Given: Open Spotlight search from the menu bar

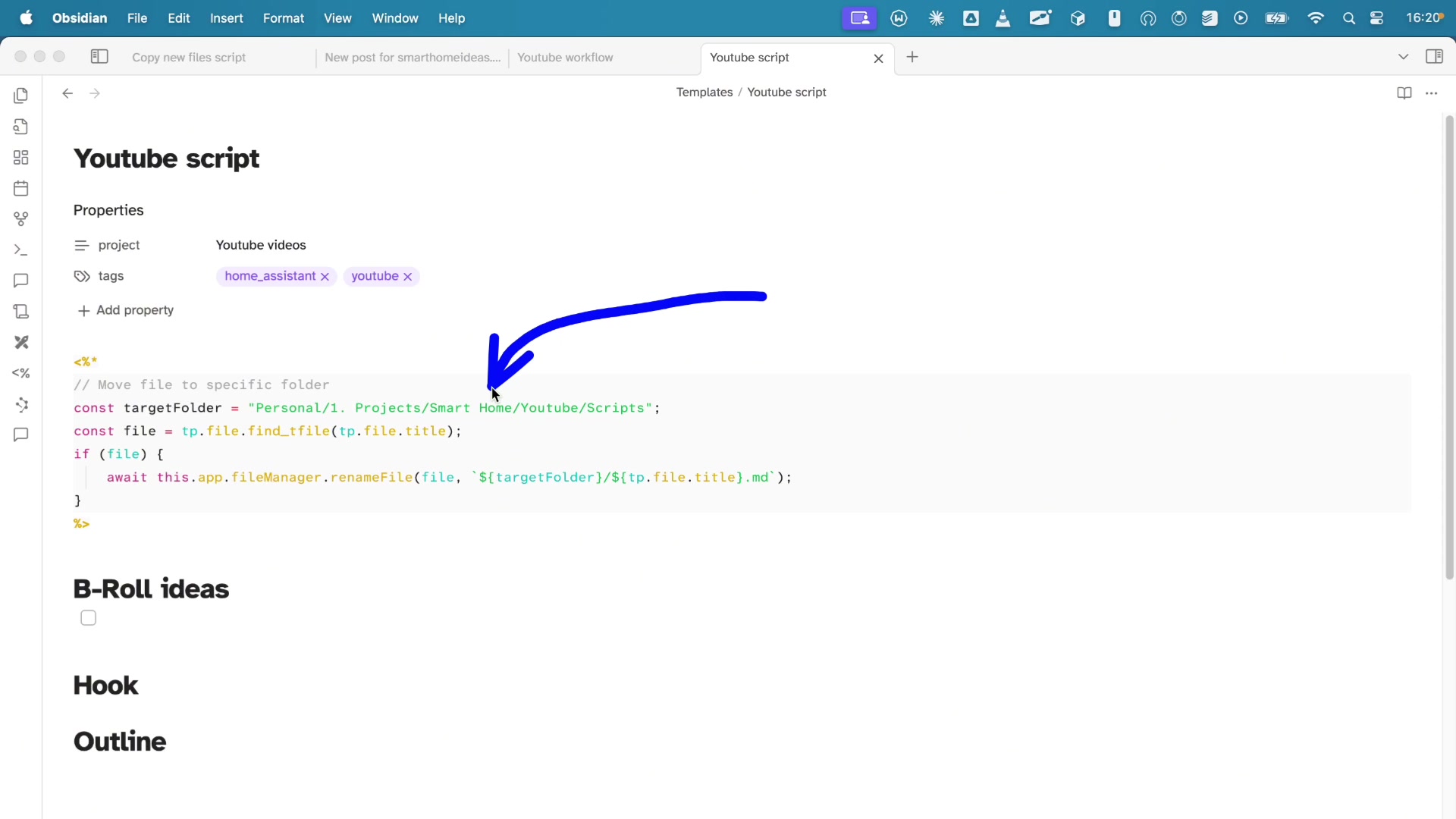Looking at the screenshot, I should pyautogui.click(x=1349, y=17).
